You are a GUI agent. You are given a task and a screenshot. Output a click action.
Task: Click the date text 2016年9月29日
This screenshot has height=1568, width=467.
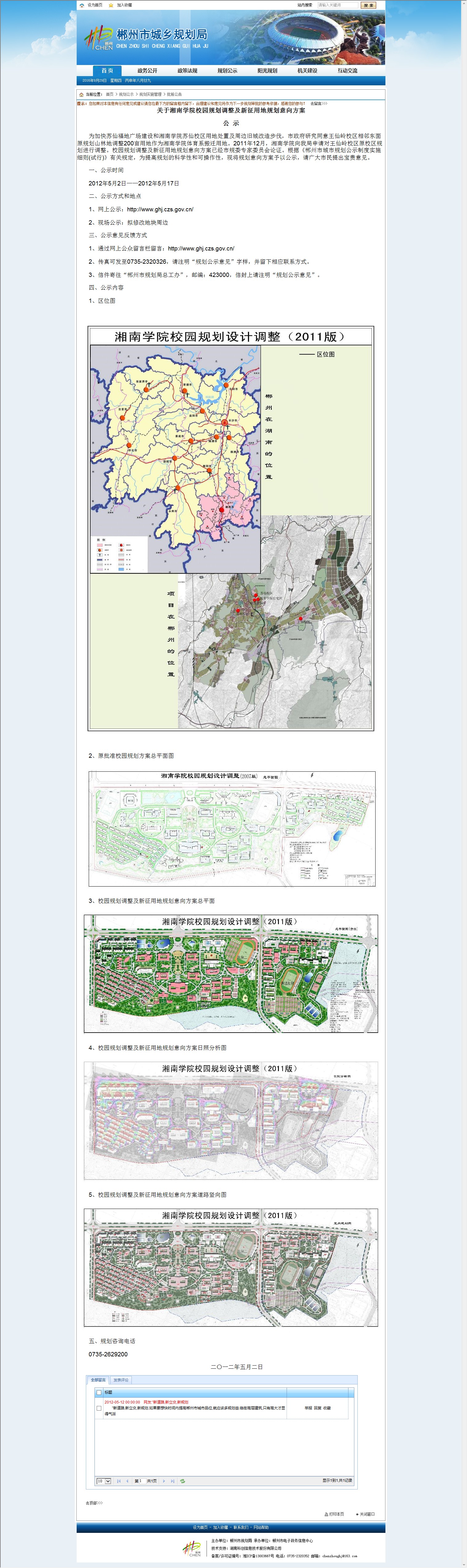(x=94, y=80)
